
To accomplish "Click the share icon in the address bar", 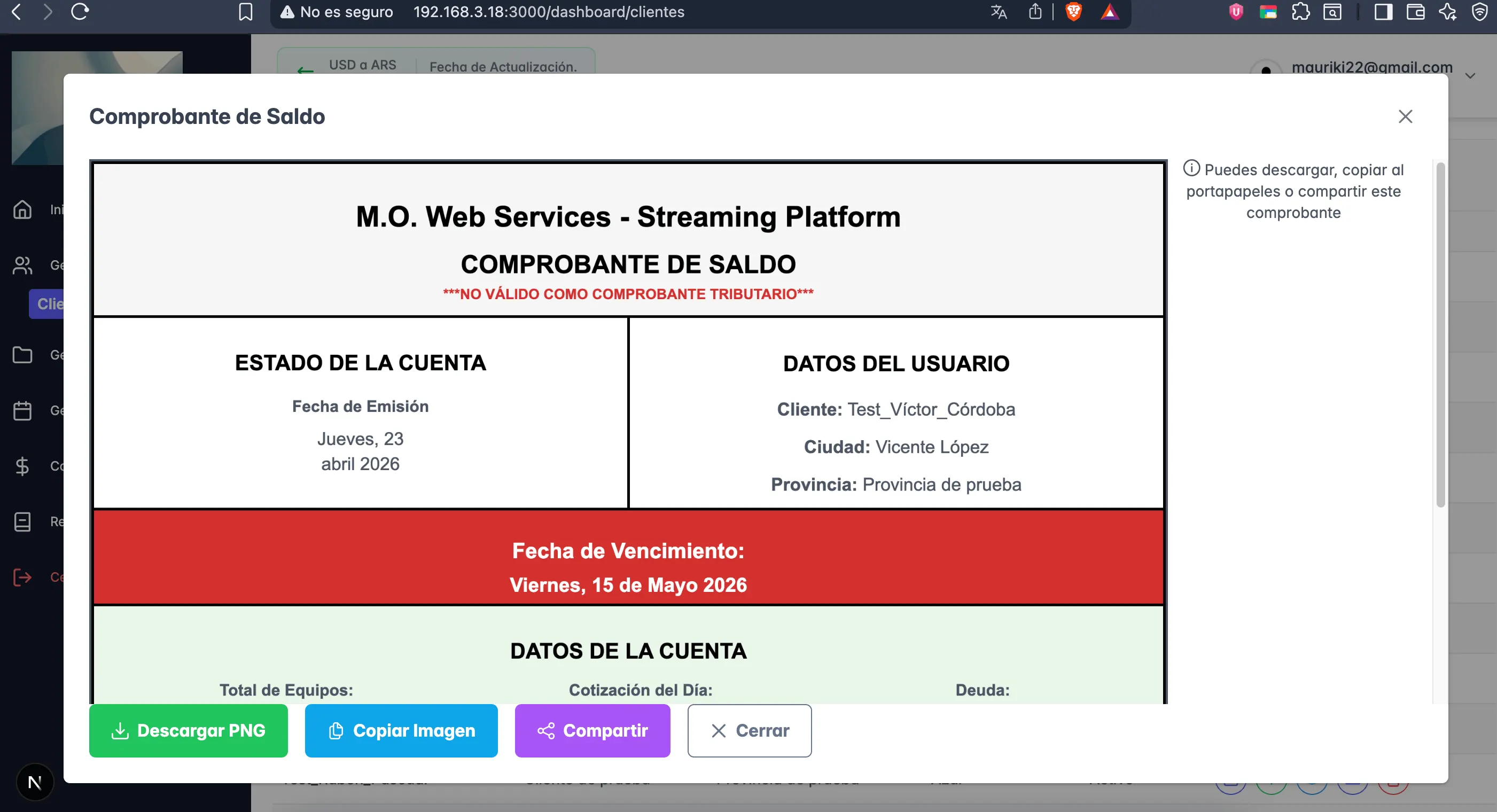I will (x=1035, y=12).
